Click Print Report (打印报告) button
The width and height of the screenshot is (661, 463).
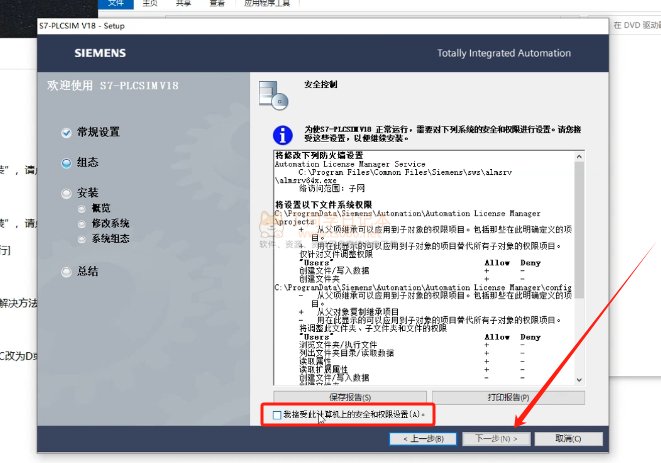coord(508,397)
